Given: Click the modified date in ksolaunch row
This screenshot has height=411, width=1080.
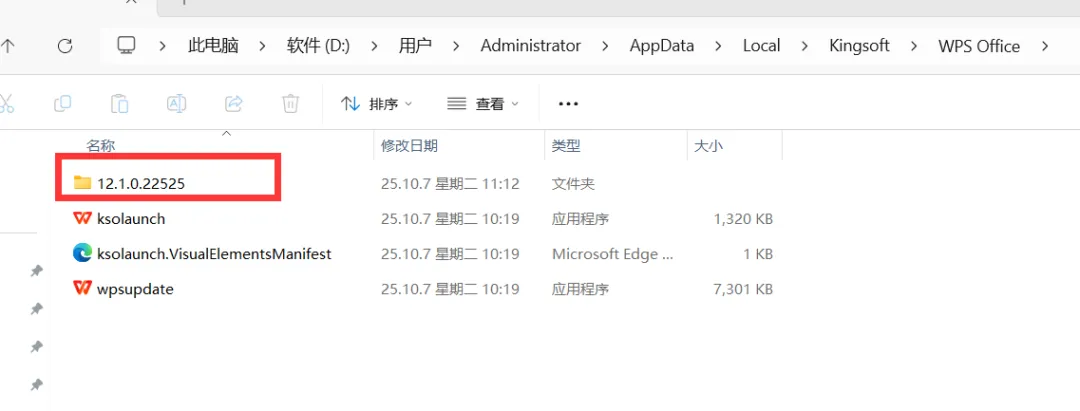Looking at the screenshot, I should pos(450,219).
